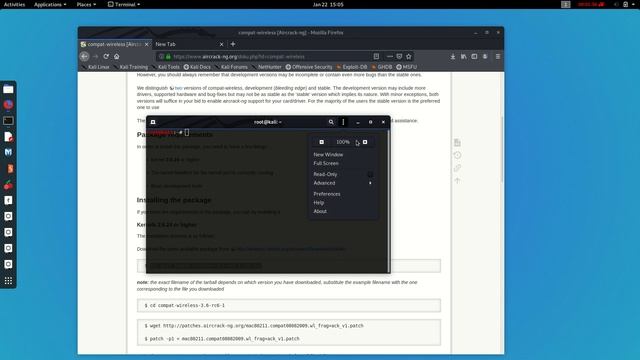Launch Firefox from the dock
640x360 pixels.
(8, 104)
